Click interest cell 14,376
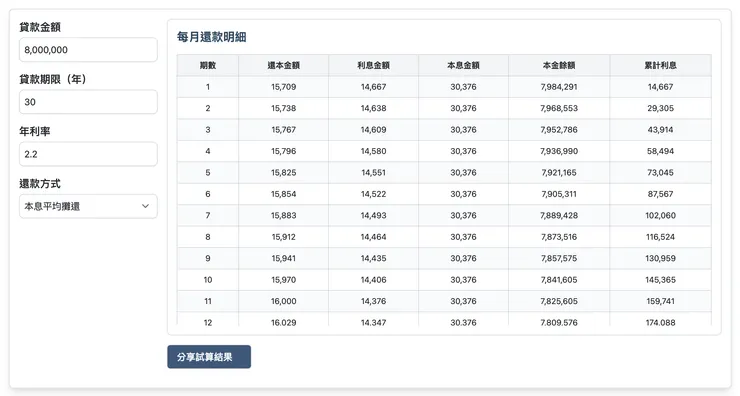Image resolution: width=740 pixels, height=396 pixels. point(373,301)
